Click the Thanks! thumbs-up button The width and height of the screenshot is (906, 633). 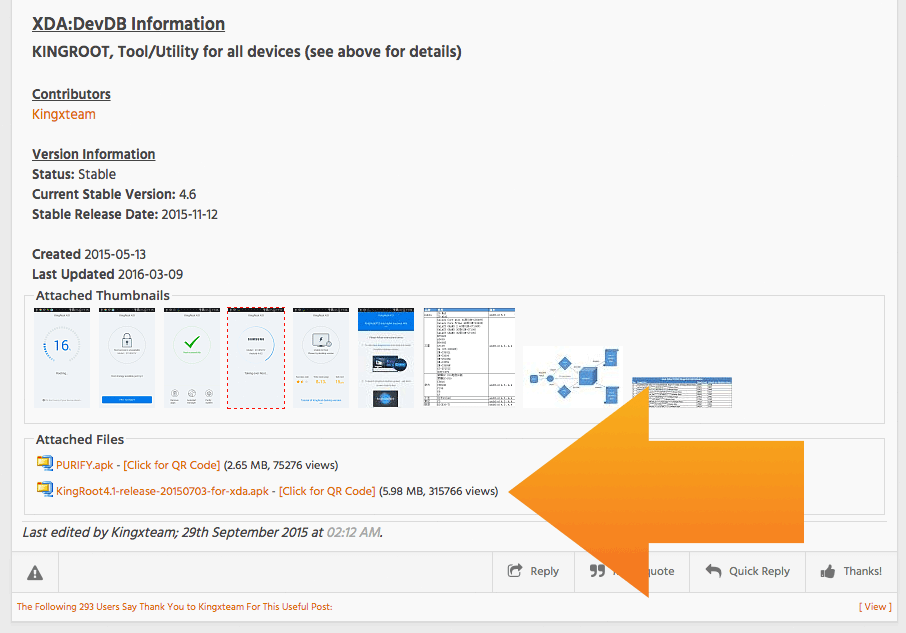click(x=851, y=571)
